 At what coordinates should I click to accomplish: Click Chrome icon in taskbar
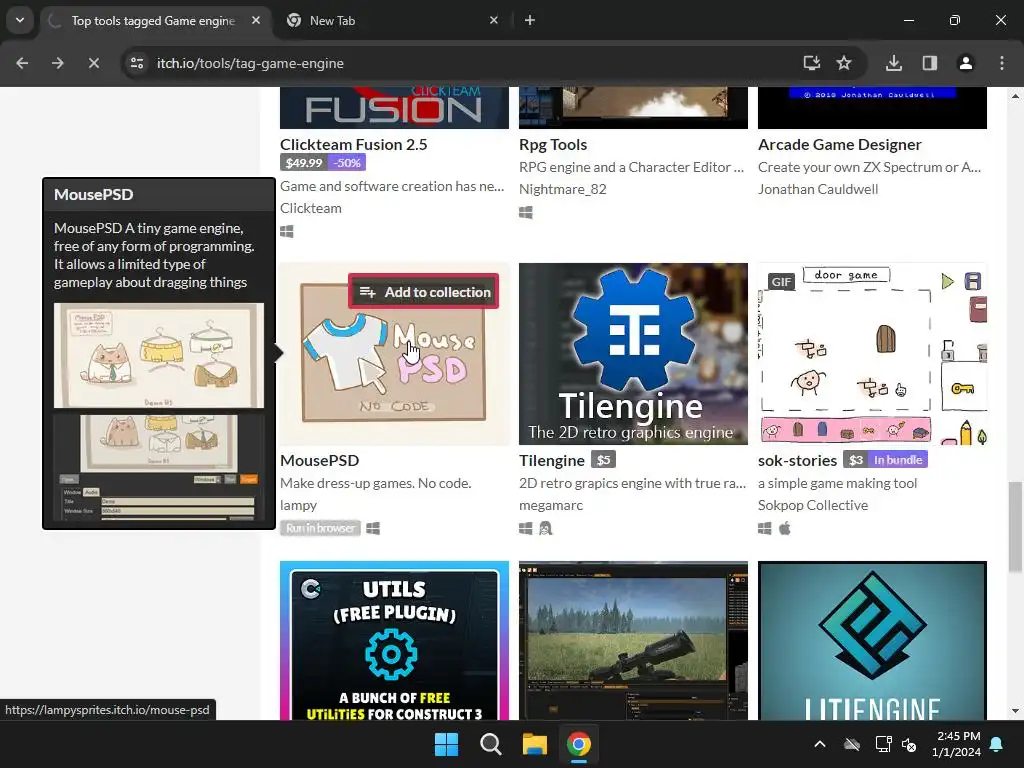click(579, 744)
